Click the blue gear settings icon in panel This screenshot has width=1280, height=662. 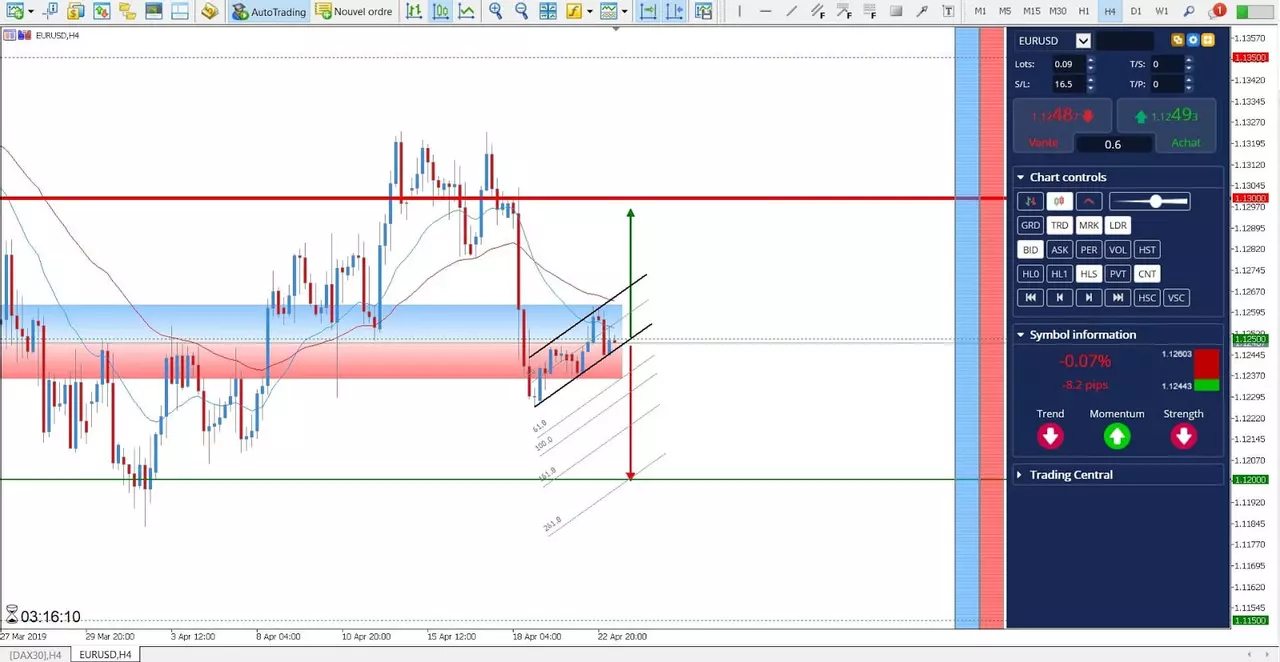pyautogui.click(x=1192, y=40)
